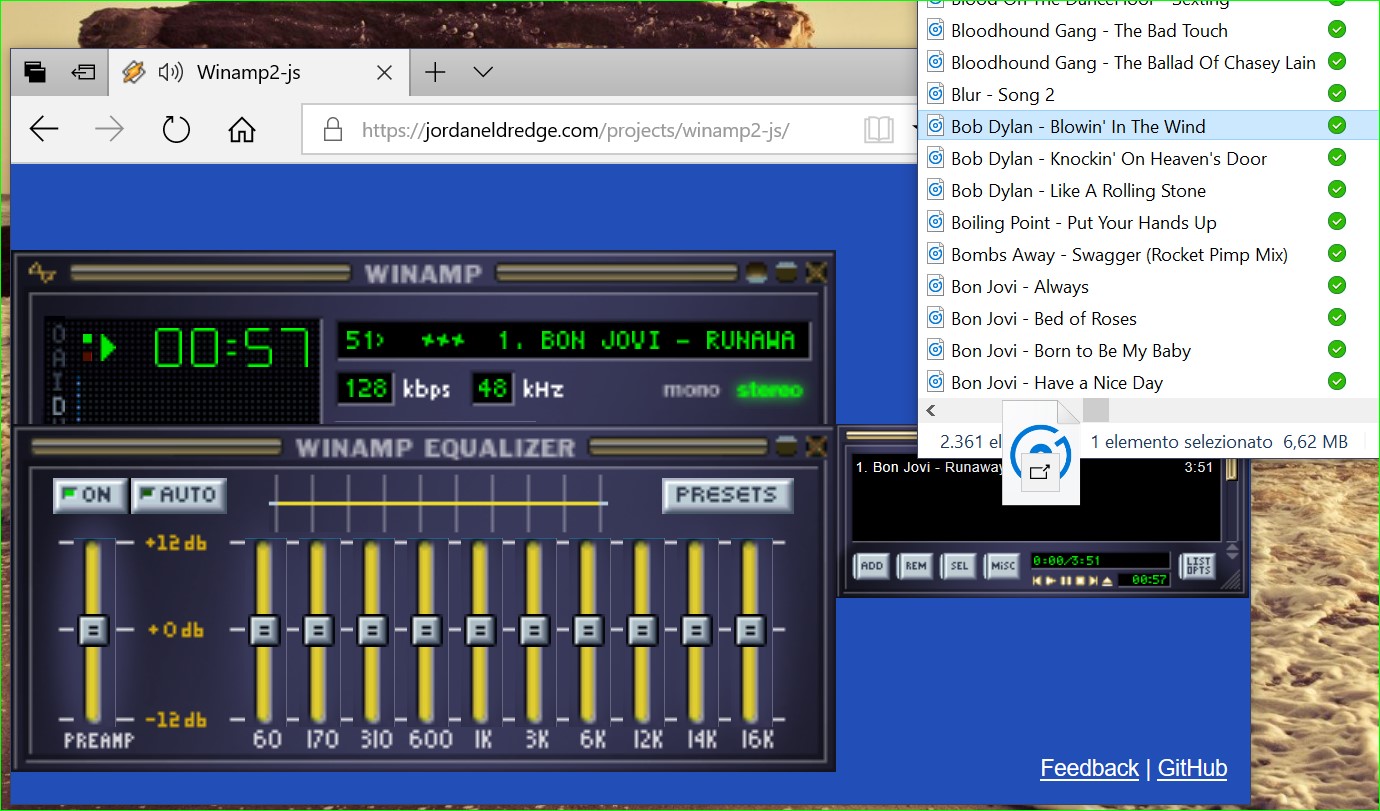This screenshot has width=1380, height=811.
Task: Pause using playlist mini pause button
Action: (1065, 581)
